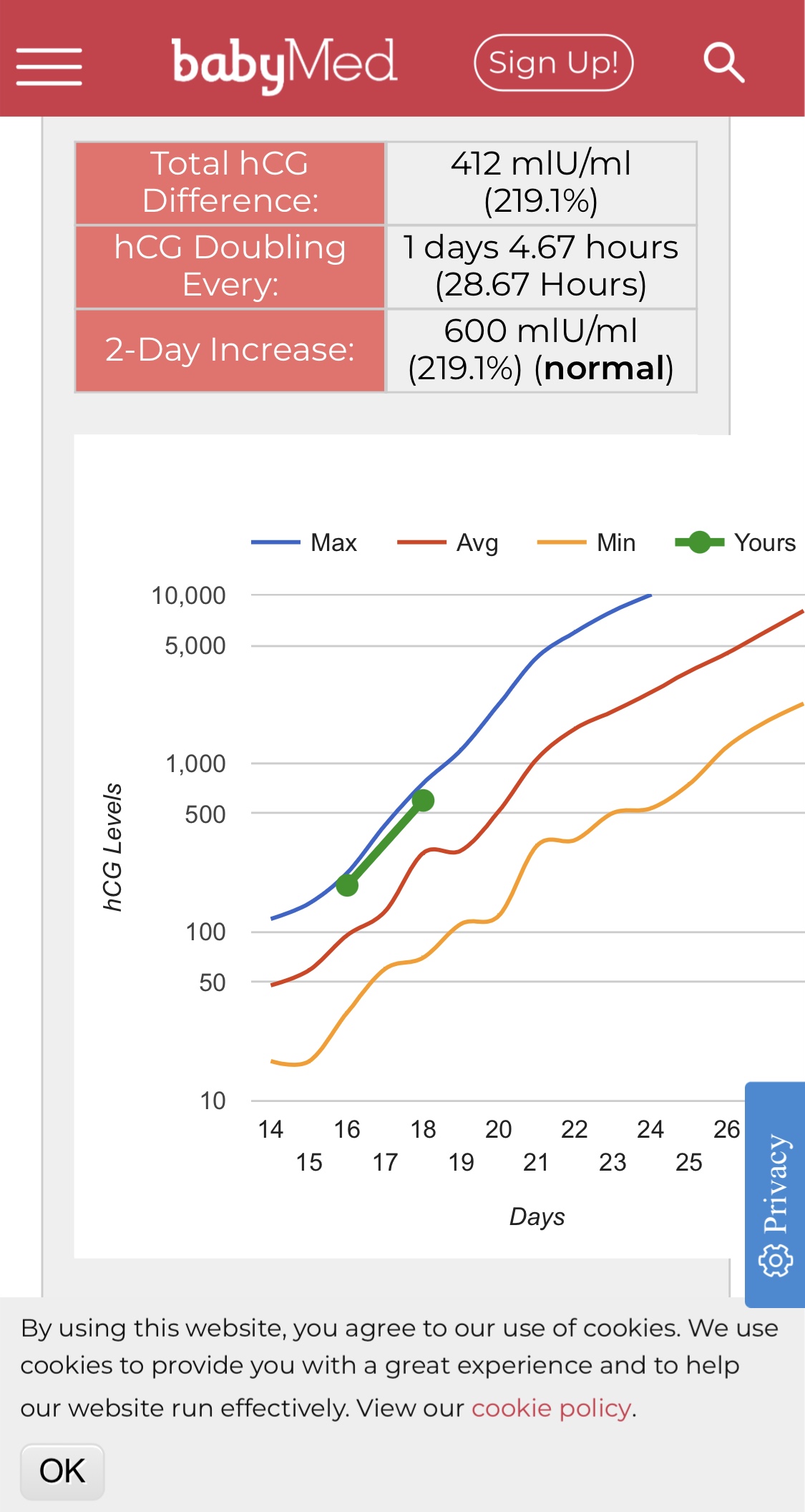This screenshot has height=1512, width=805.
Task: Toggle the Min series in legend
Action: tap(587, 542)
